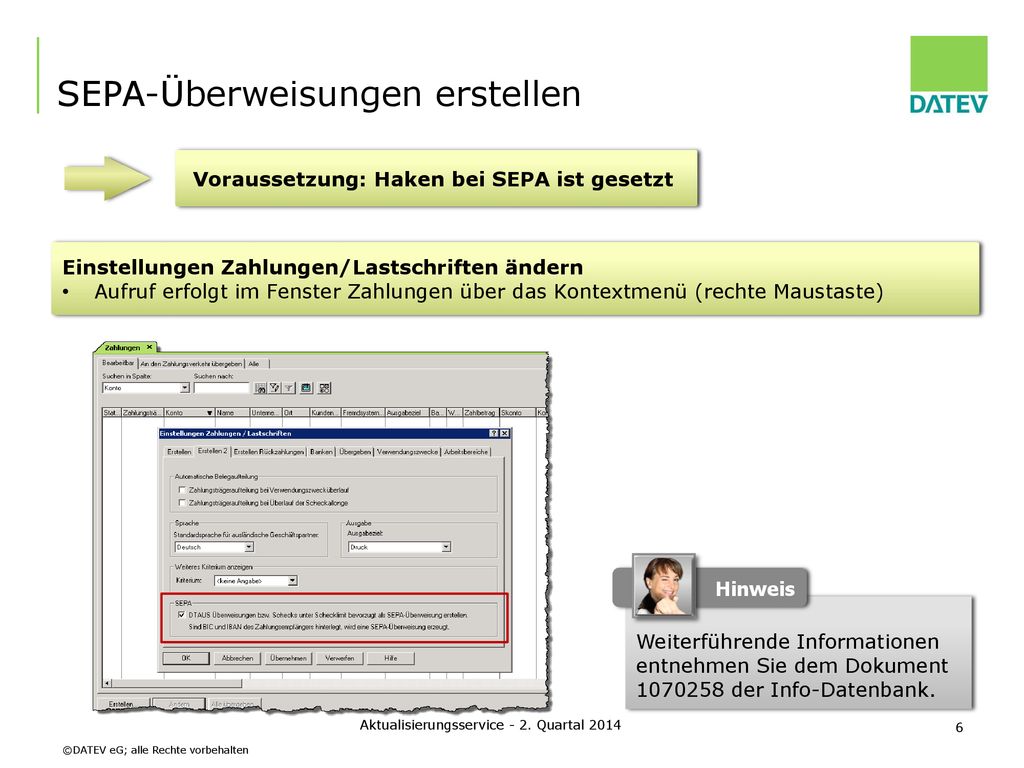The width and height of the screenshot is (1024, 768).
Task: Click the Stat. column header
Action: pos(111,413)
